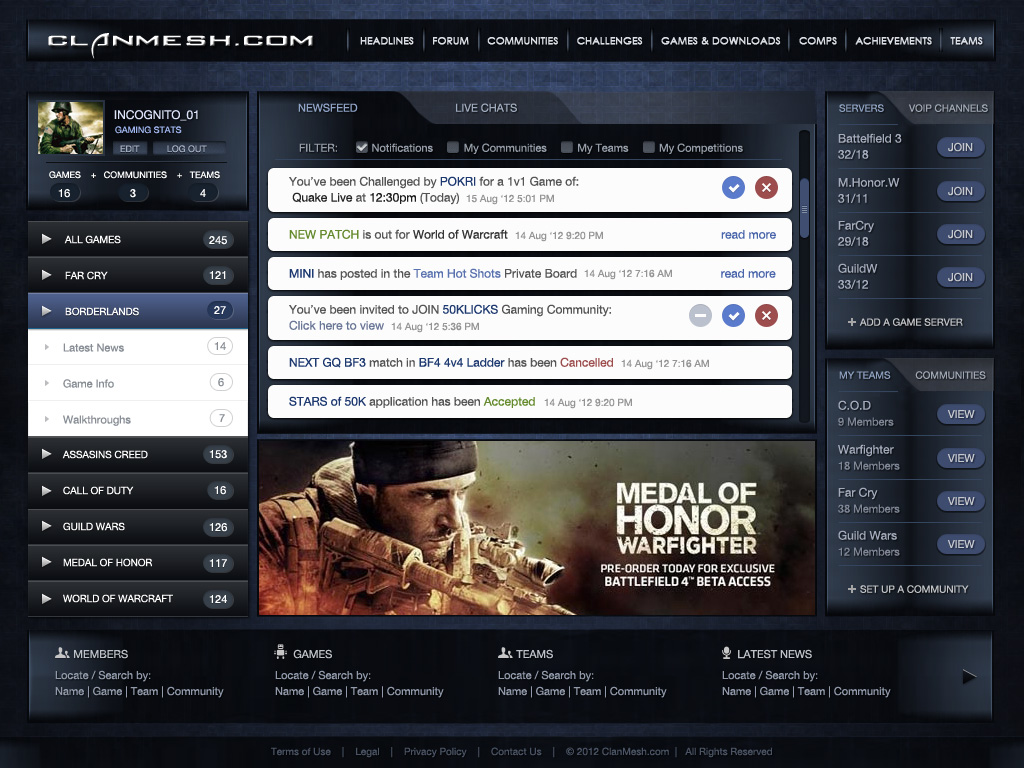Click the plus icon beside Set Up a Community
Screen dimensions: 1024x768
click(852, 589)
